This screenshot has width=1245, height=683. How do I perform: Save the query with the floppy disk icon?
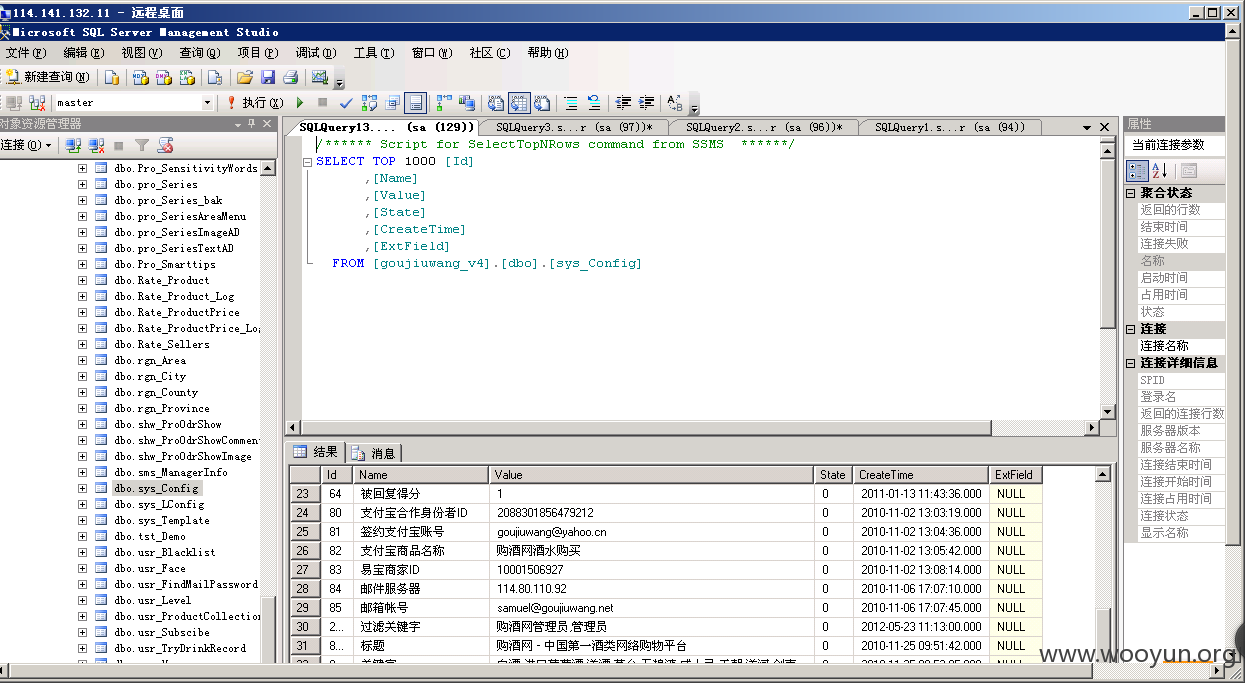tap(268, 77)
